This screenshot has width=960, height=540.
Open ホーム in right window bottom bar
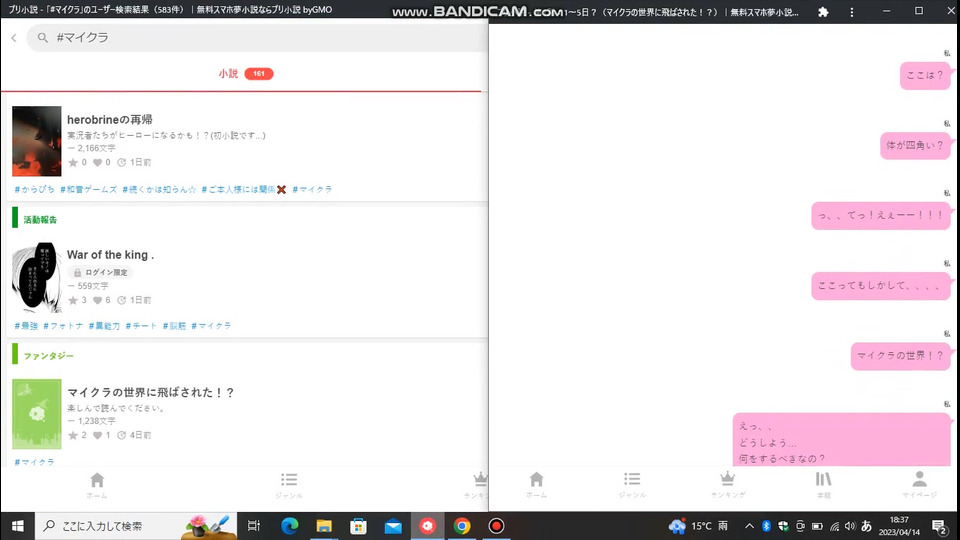coord(536,485)
